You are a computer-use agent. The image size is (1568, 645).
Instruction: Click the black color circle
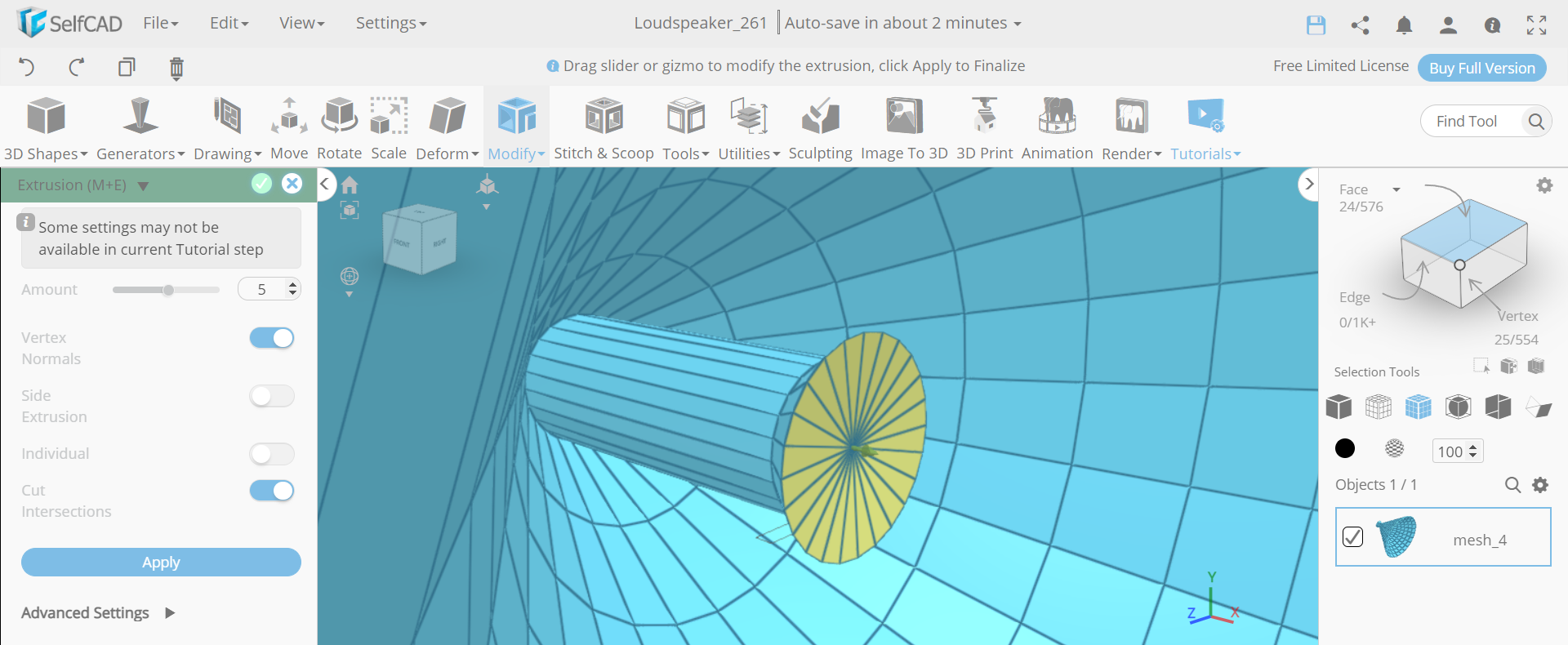(x=1345, y=448)
